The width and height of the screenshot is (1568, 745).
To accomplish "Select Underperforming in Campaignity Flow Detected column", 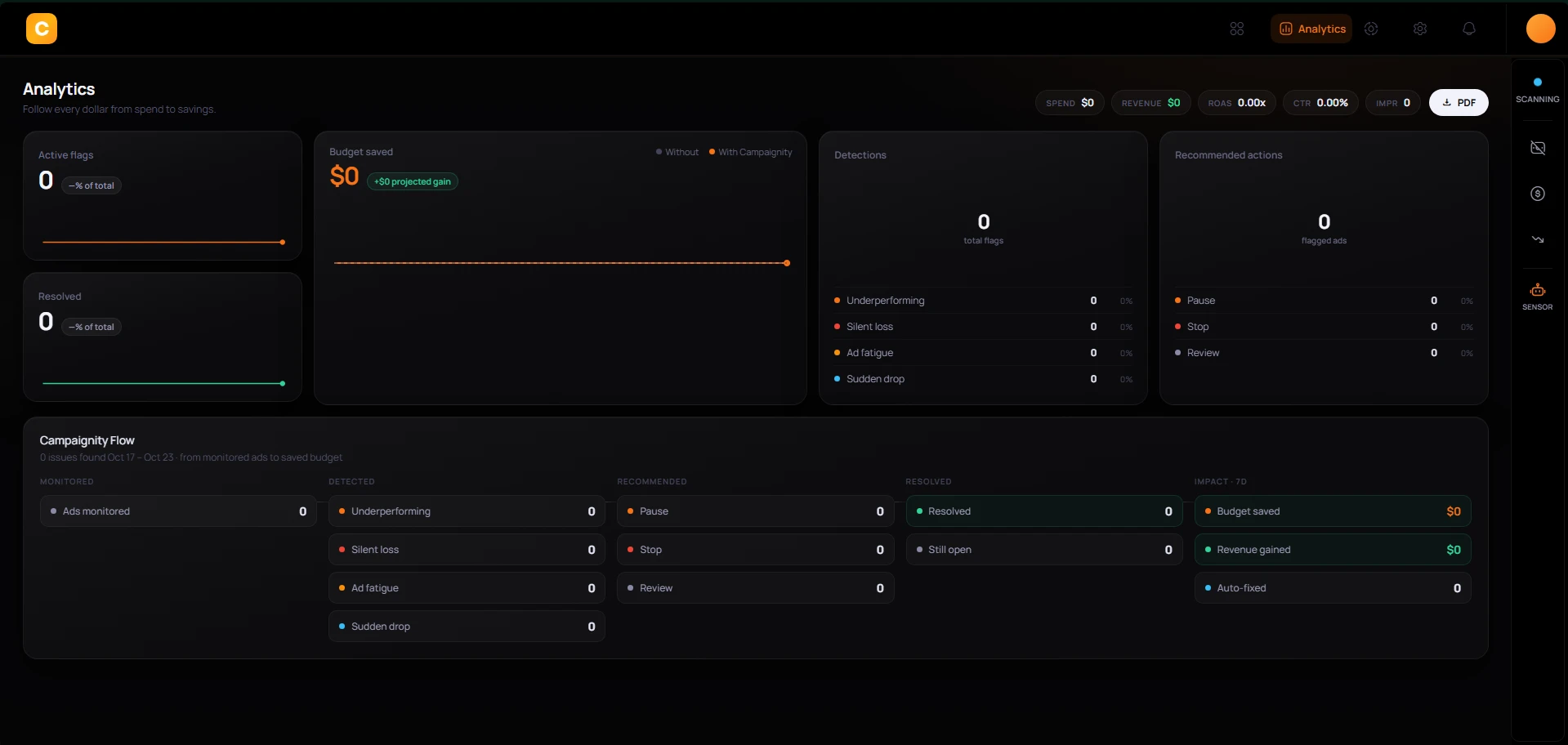I will tap(467, 511).
